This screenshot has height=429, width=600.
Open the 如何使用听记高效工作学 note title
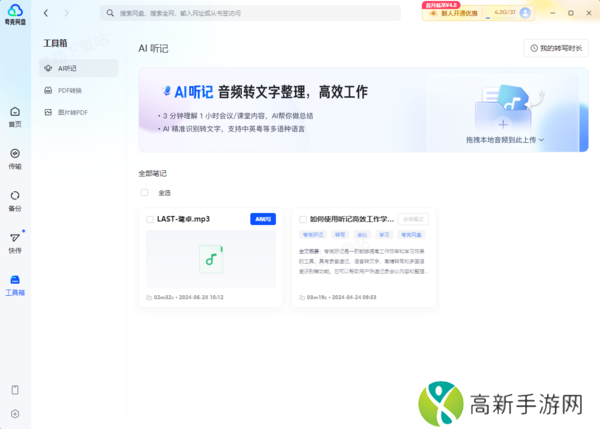tap(352, 219)
